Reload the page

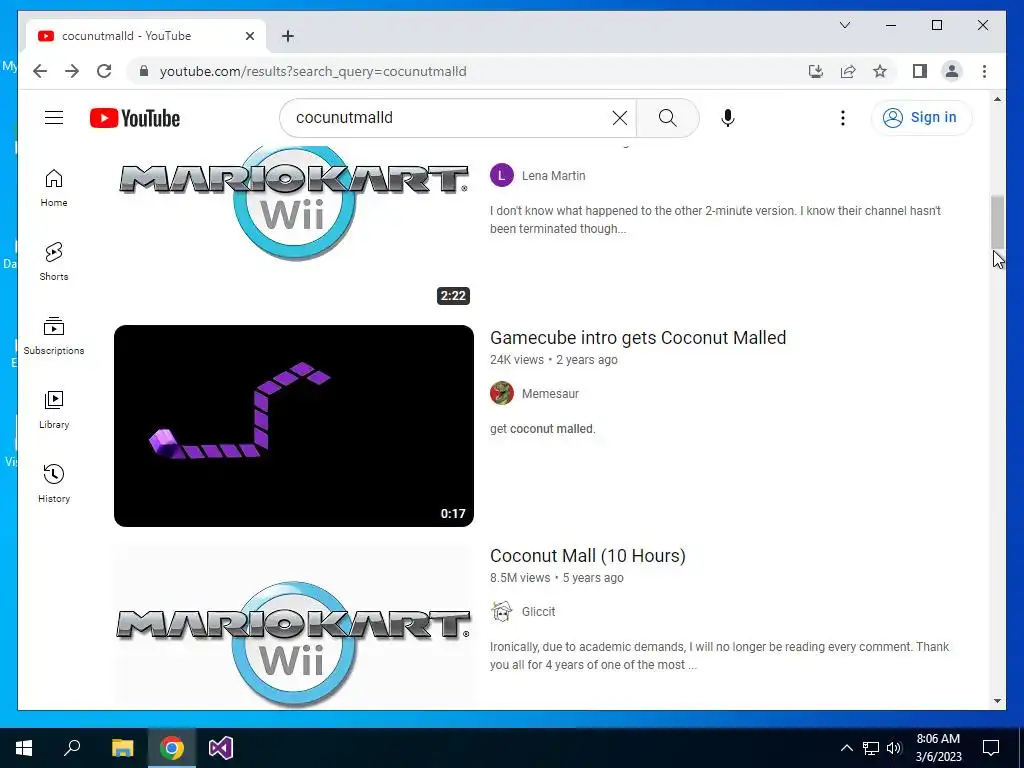click(104, 71)
